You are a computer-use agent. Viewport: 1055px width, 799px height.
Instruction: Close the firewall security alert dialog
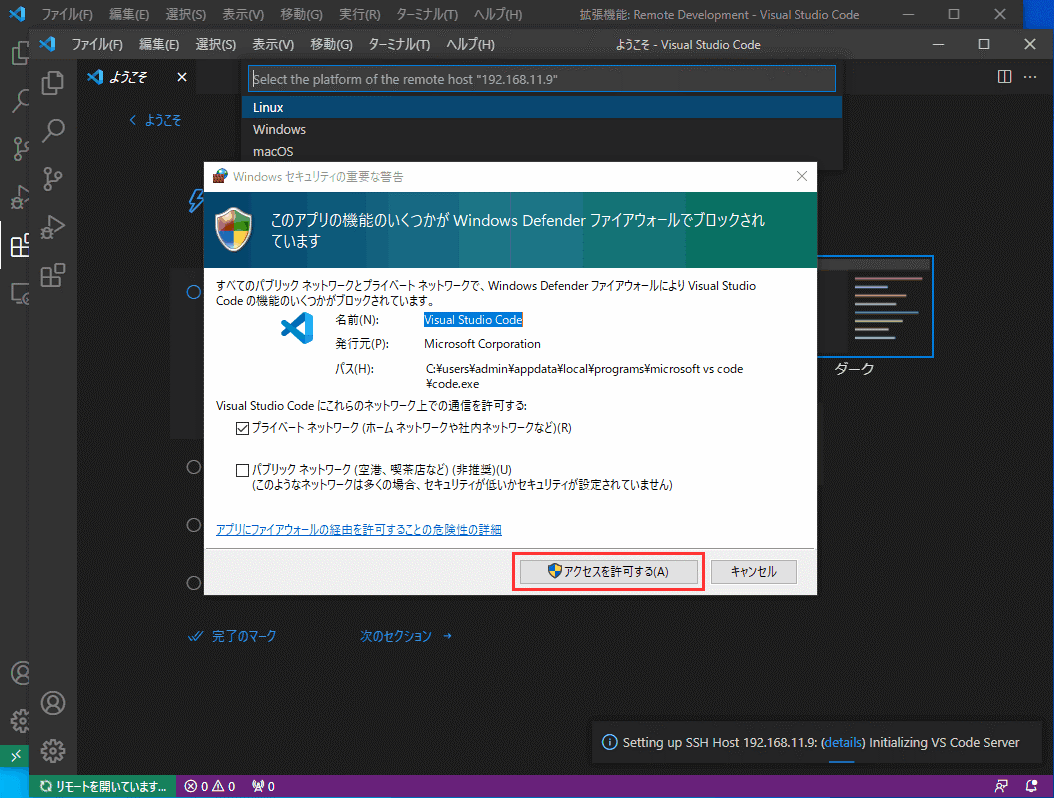[x=801, y=176]
